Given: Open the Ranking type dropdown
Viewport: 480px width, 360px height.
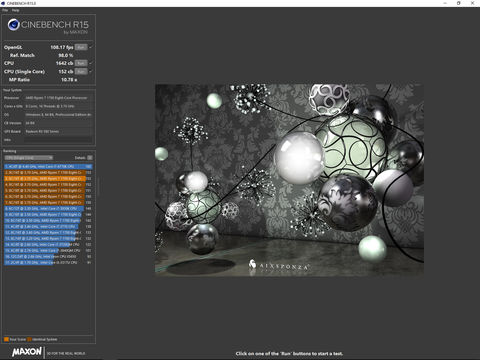Looking at the screenshot, I should [29, 158].
